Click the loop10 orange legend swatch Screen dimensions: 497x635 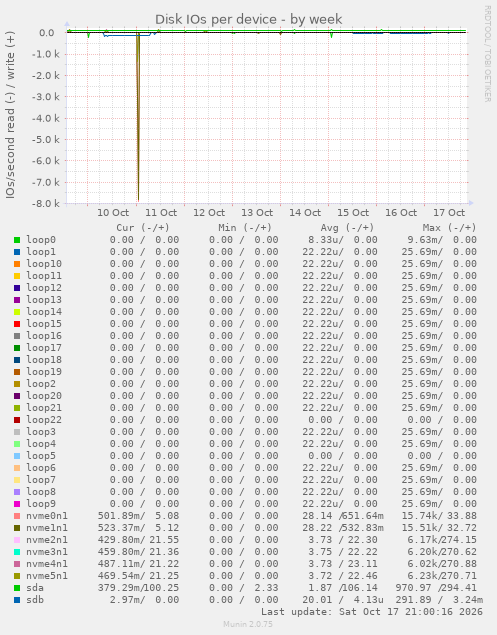click(17, 264)
